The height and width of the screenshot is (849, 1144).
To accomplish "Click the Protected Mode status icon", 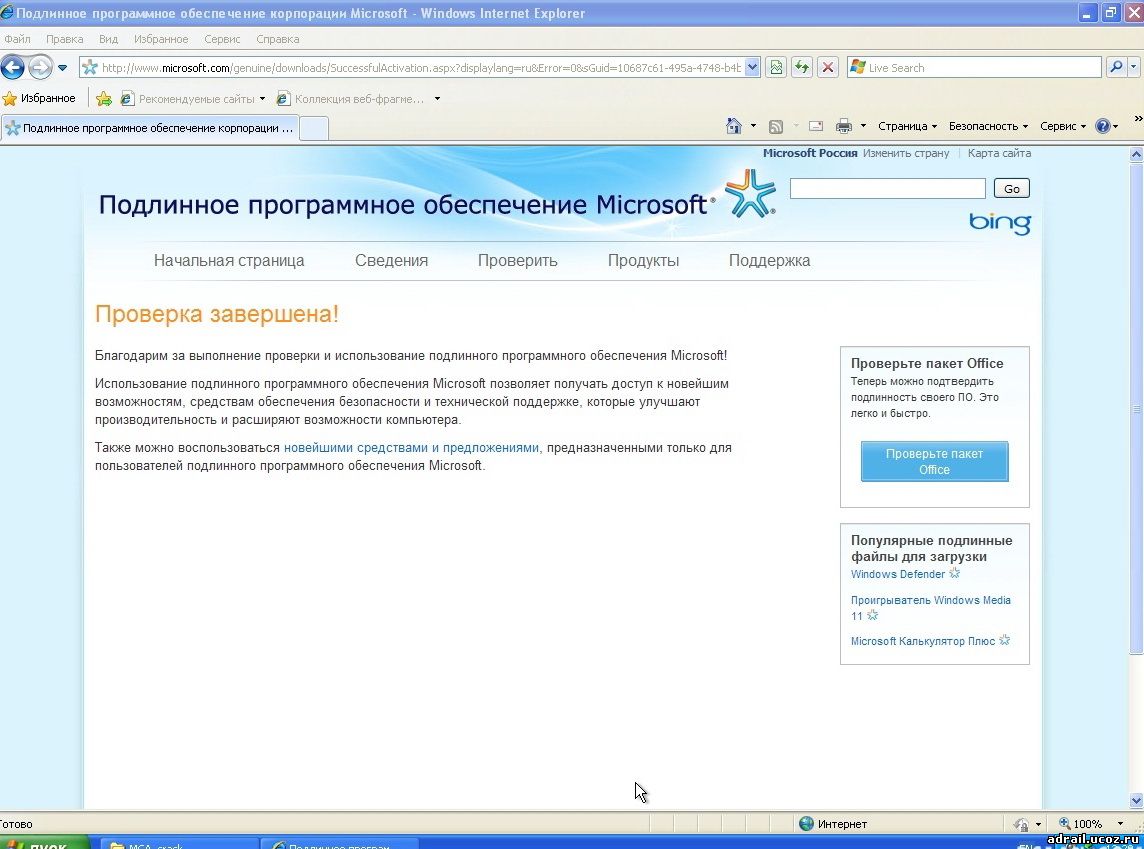I will pos(1021,823).
